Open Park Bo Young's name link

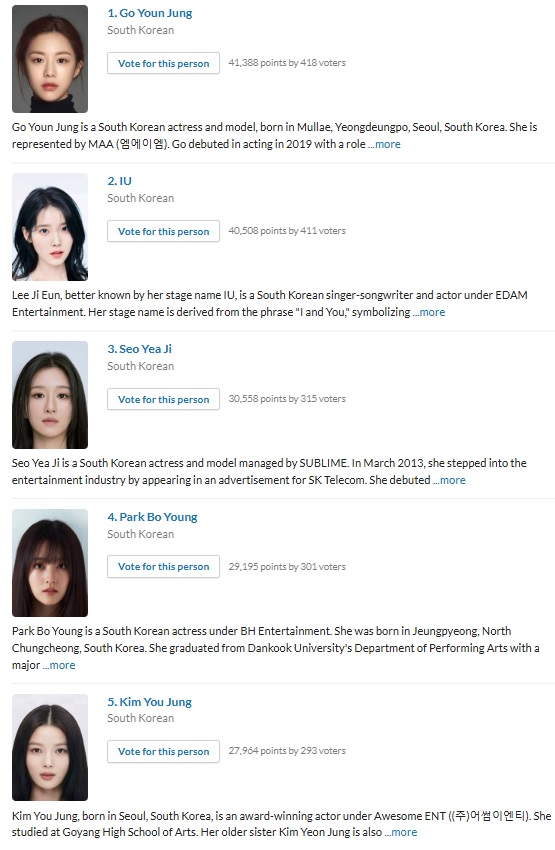point(152,517)
